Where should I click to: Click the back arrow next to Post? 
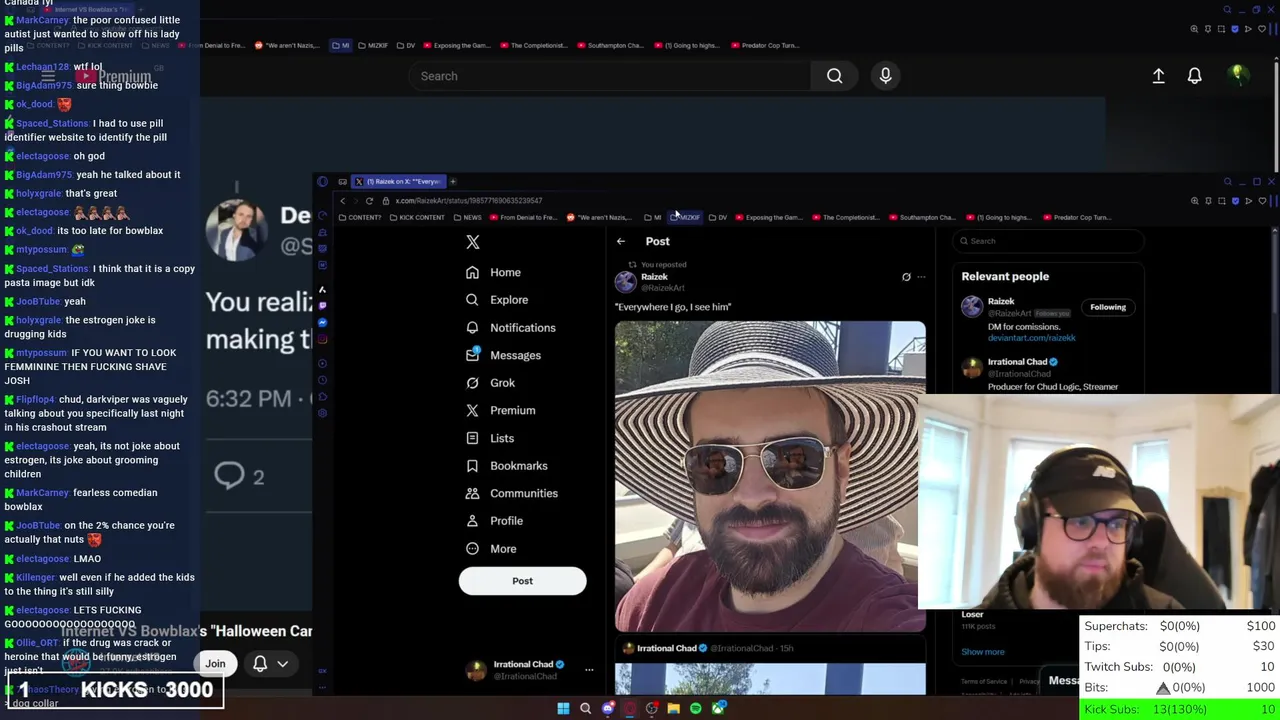(621, 241)
